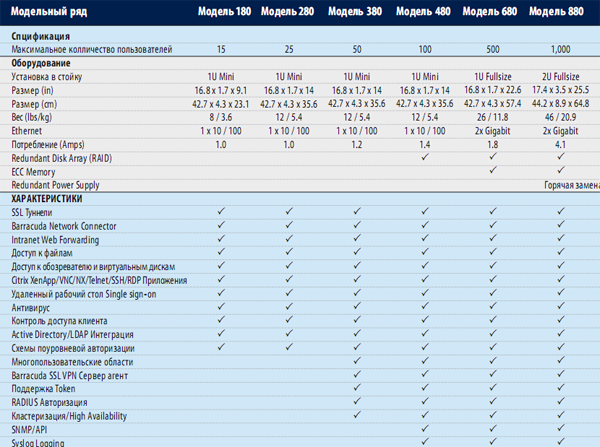Click Кластеризация/High Availability row label

[x=69, y=416]
